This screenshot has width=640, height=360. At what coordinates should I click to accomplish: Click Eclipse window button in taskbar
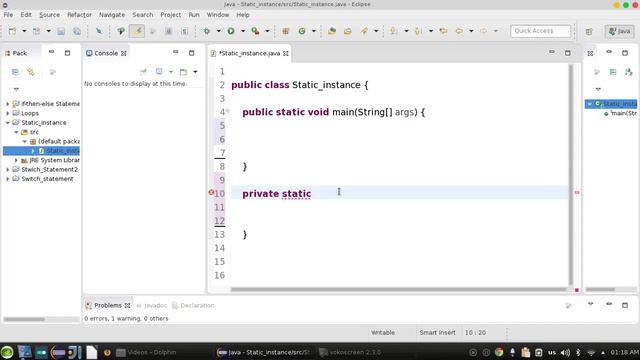click(x=264, y=352)
